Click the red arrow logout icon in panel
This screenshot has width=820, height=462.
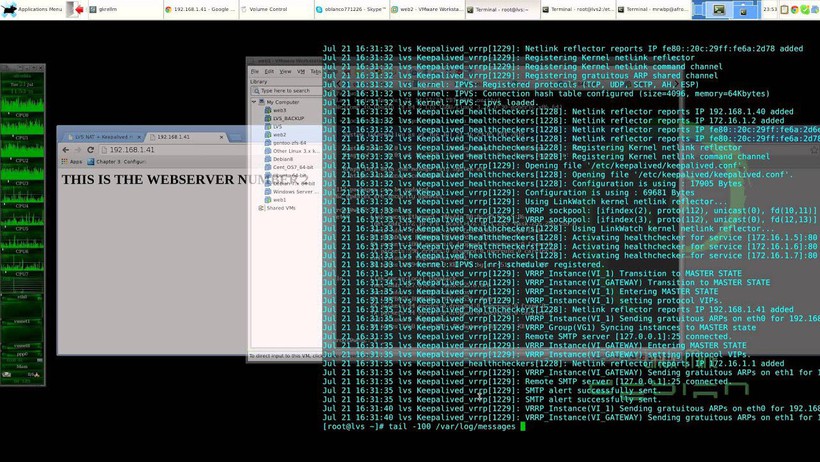(x=76, y=9)
